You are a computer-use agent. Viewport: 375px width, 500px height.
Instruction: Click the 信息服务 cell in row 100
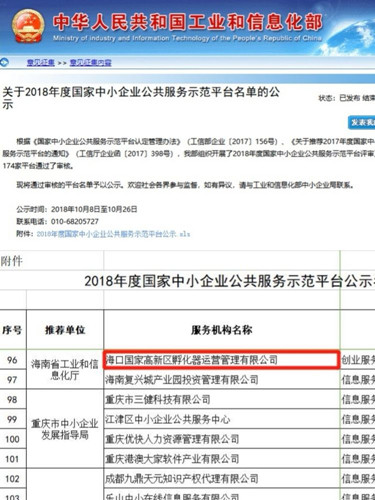click(x=358, y=439)
